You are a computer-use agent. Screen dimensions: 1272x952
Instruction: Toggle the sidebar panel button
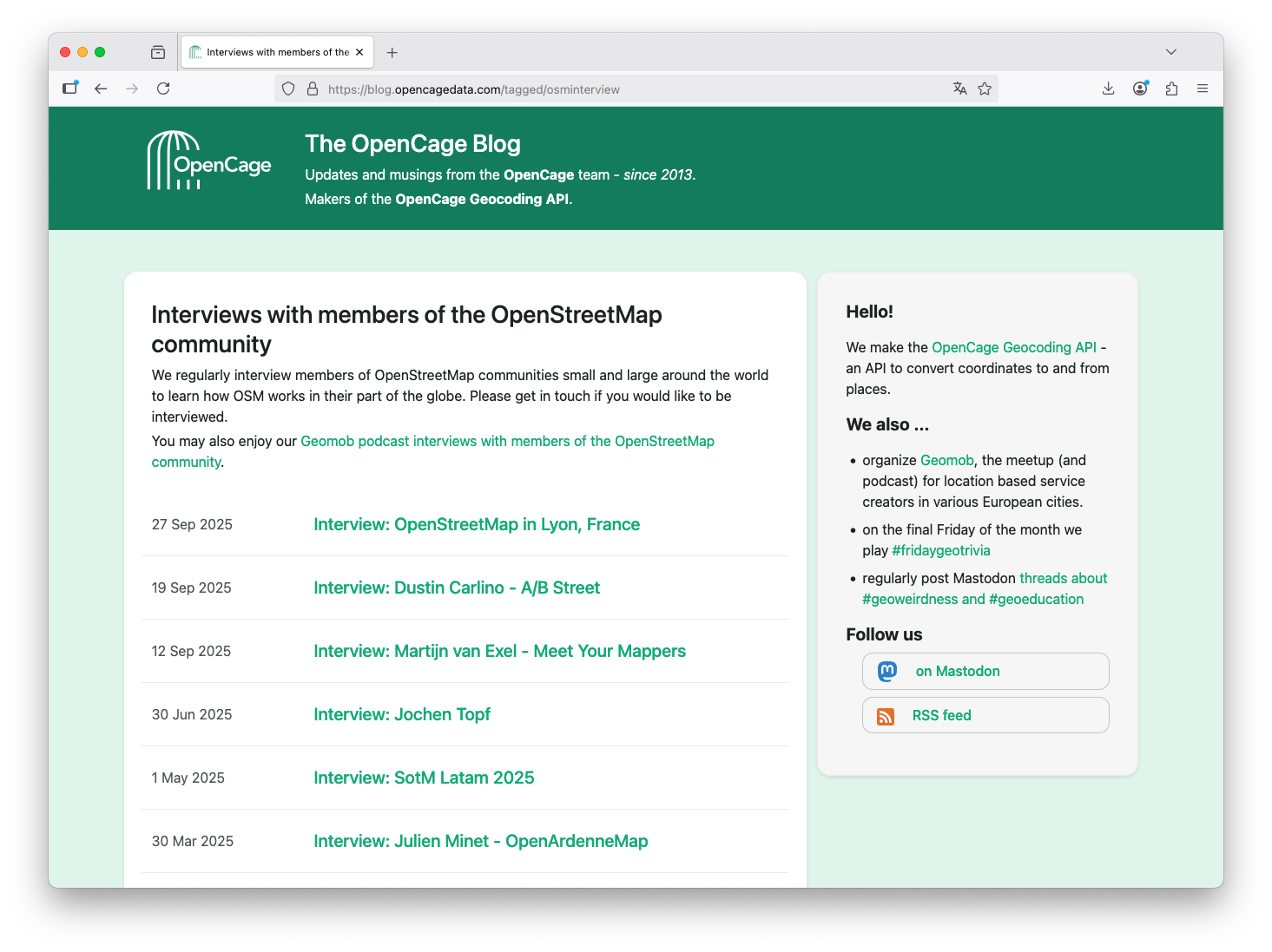coord(70,89)
